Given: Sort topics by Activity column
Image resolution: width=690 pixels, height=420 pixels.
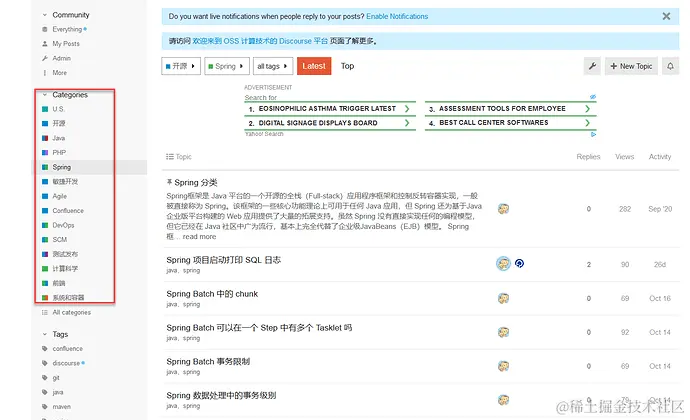Looking at the screenshot, I should (660, 156).
